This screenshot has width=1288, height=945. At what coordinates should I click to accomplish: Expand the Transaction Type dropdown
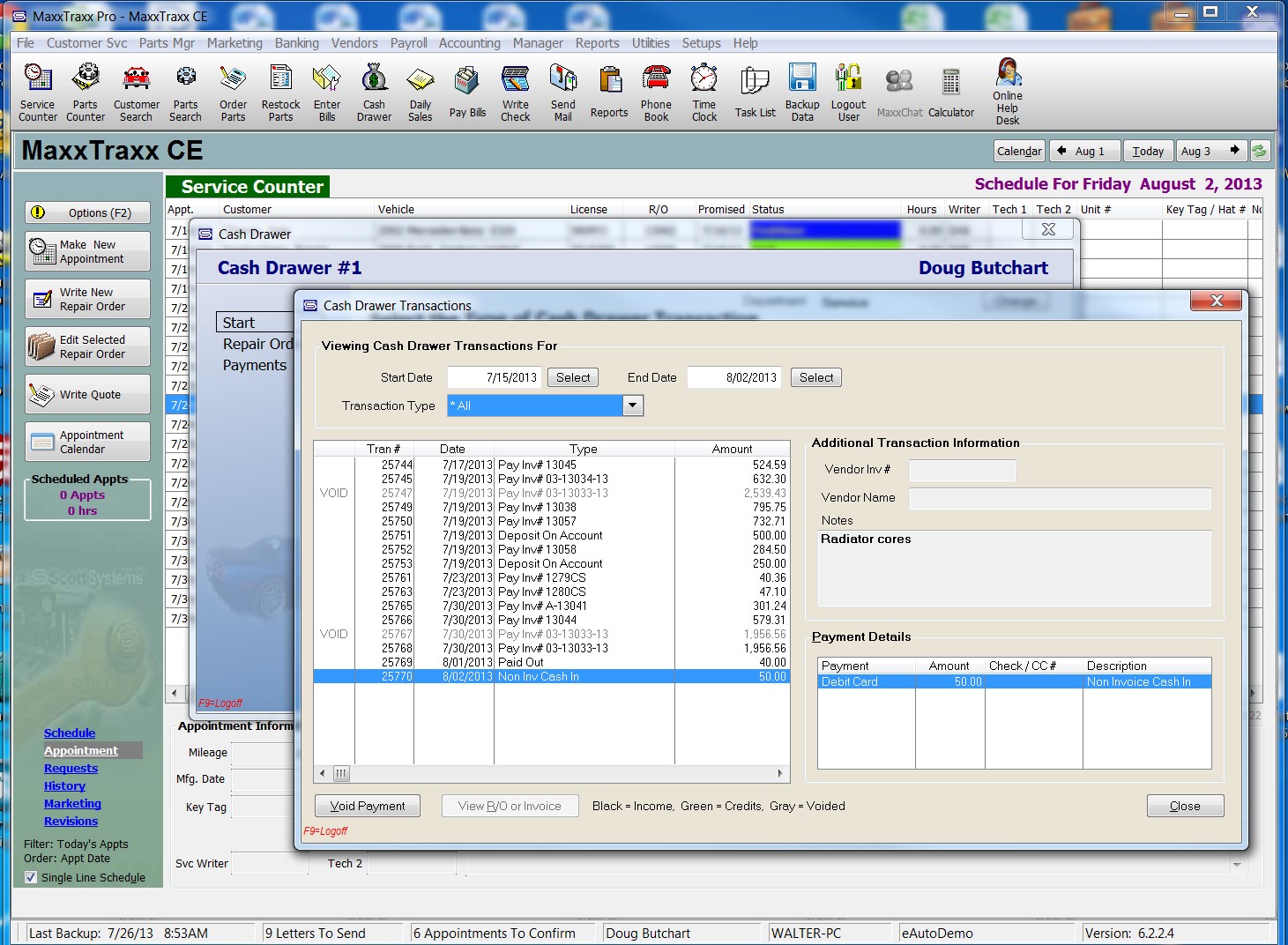coord(633,406)
